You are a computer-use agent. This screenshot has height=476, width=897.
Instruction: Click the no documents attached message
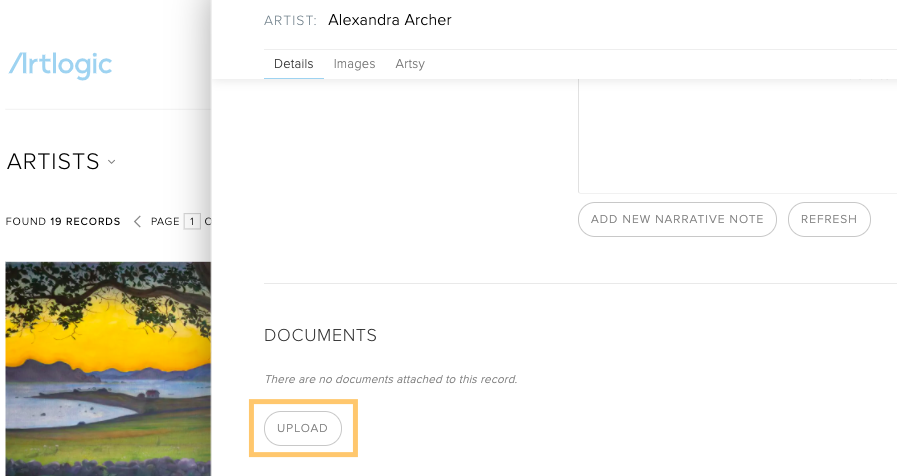391,379
